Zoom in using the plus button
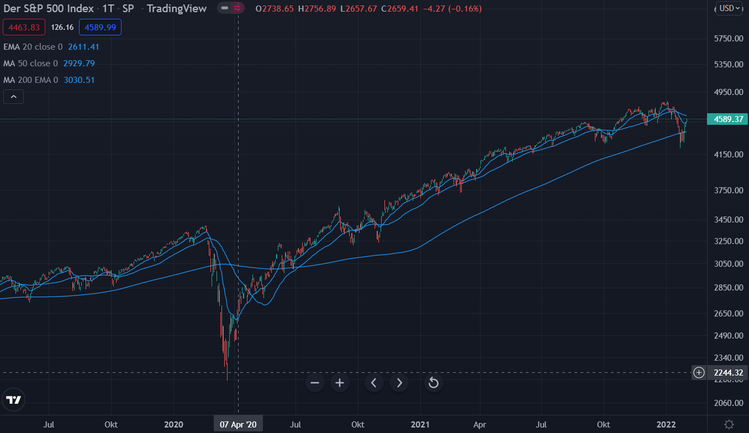The width and height of the screenshot is (749, 433). (340, 382)
